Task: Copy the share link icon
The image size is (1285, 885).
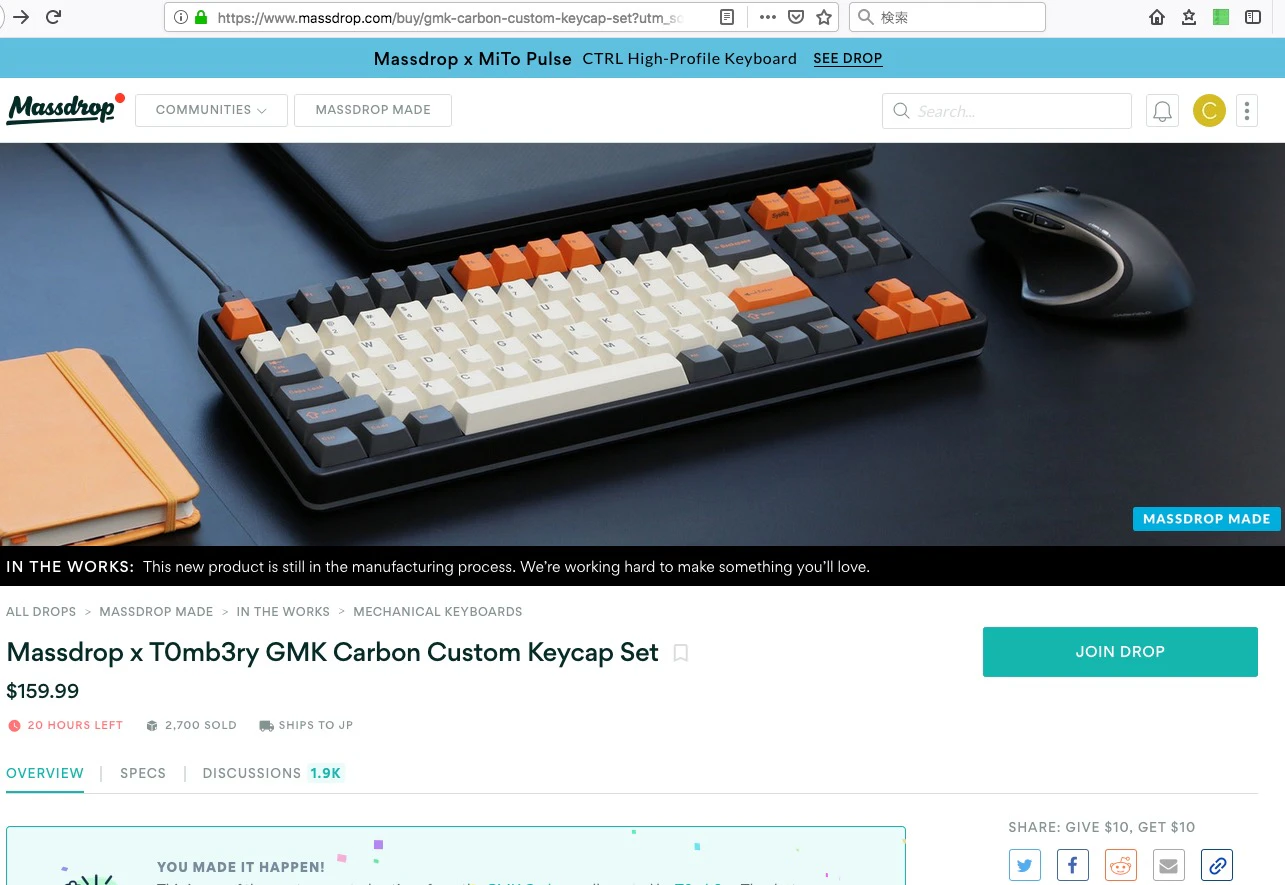Action: (x=1217, y=865)
